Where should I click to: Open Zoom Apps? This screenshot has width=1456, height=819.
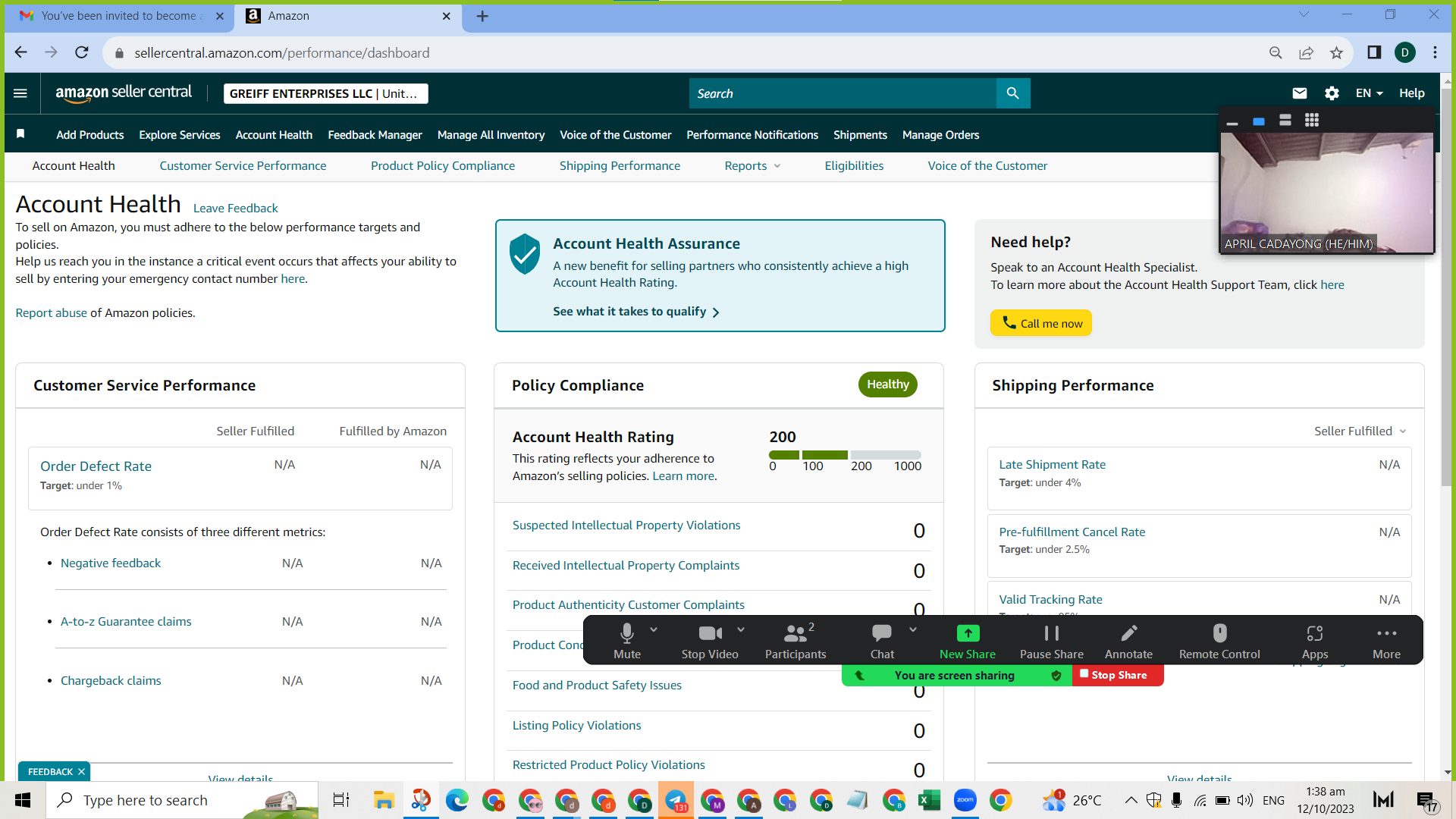coord(1315,641)
